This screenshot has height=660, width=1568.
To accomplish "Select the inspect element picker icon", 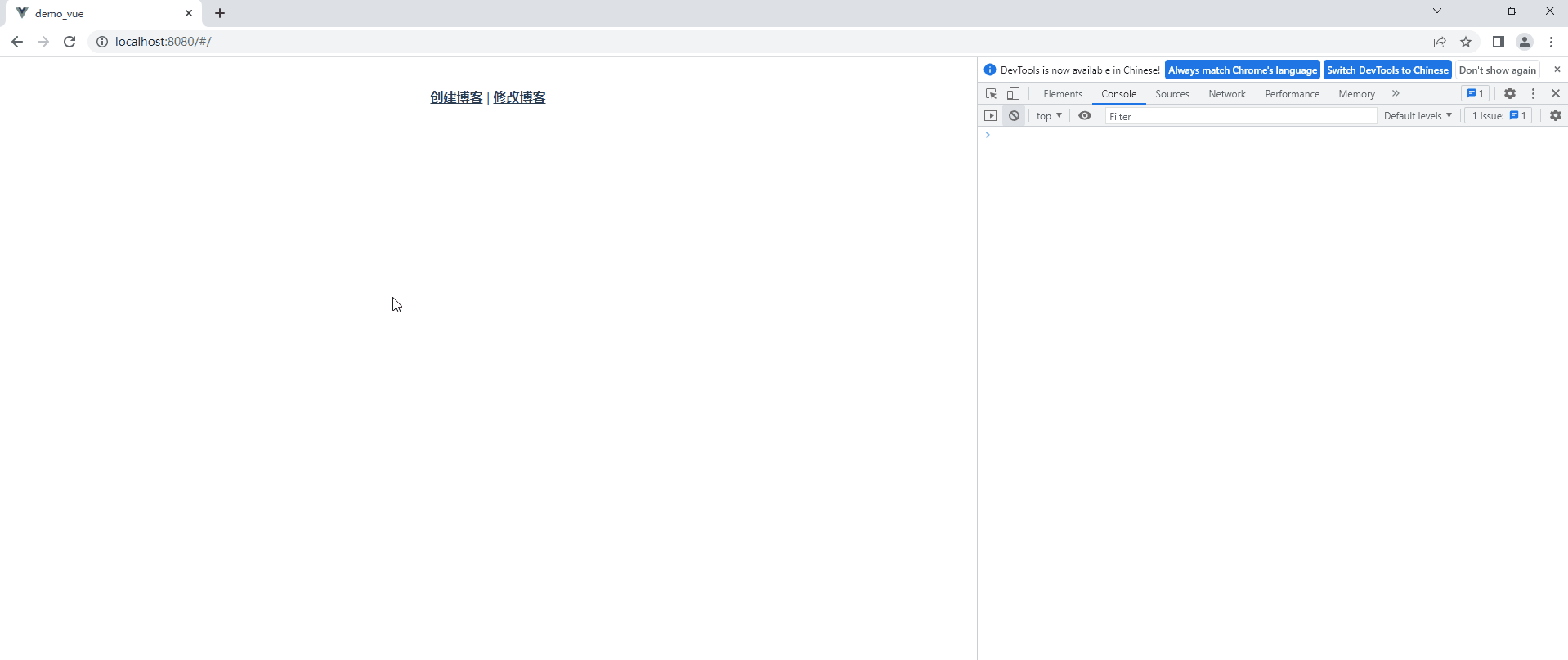I will pos(991,94).
